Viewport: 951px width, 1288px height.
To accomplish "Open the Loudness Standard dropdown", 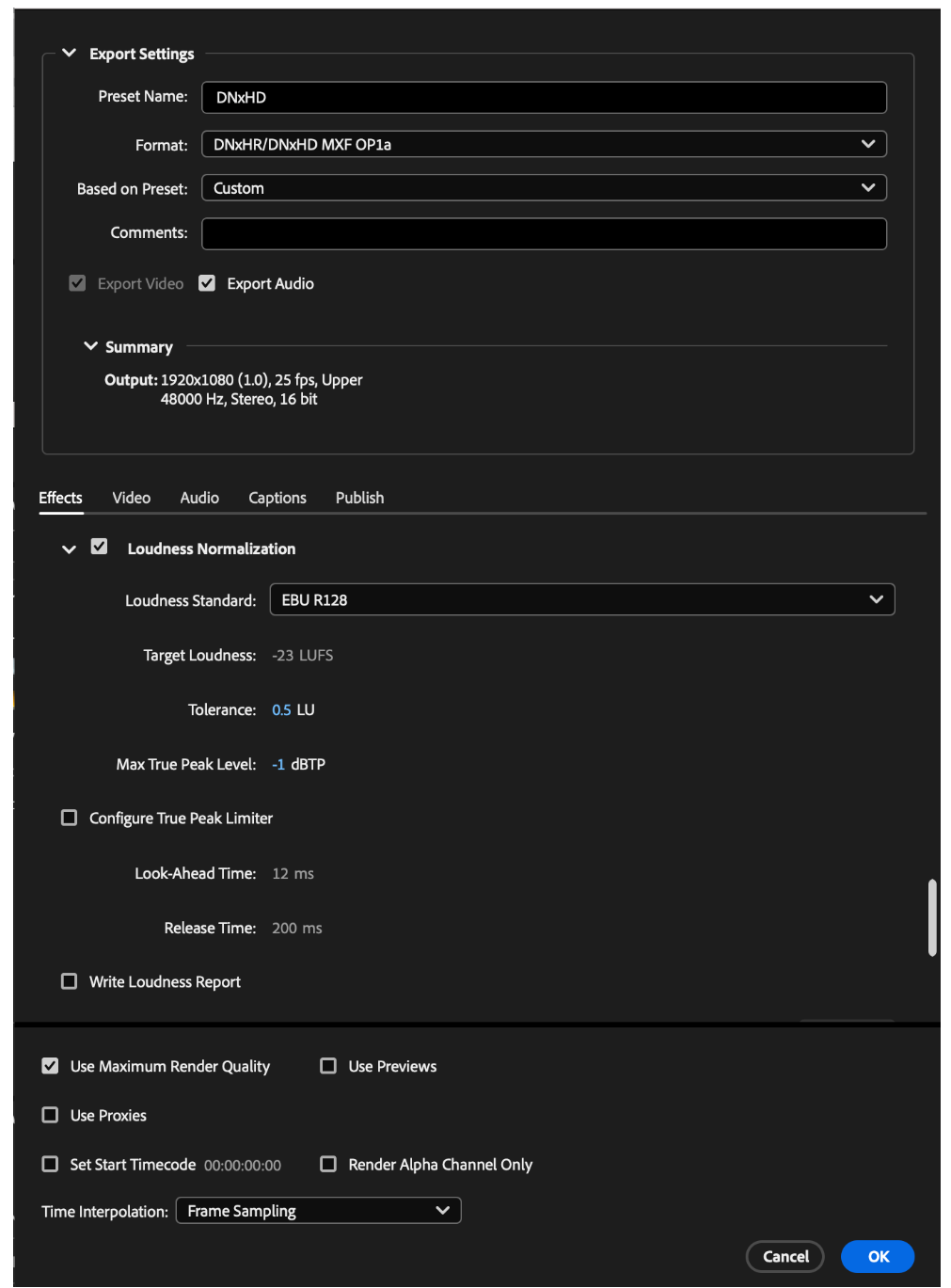I will pyautogui.click(x=581, y=600).
